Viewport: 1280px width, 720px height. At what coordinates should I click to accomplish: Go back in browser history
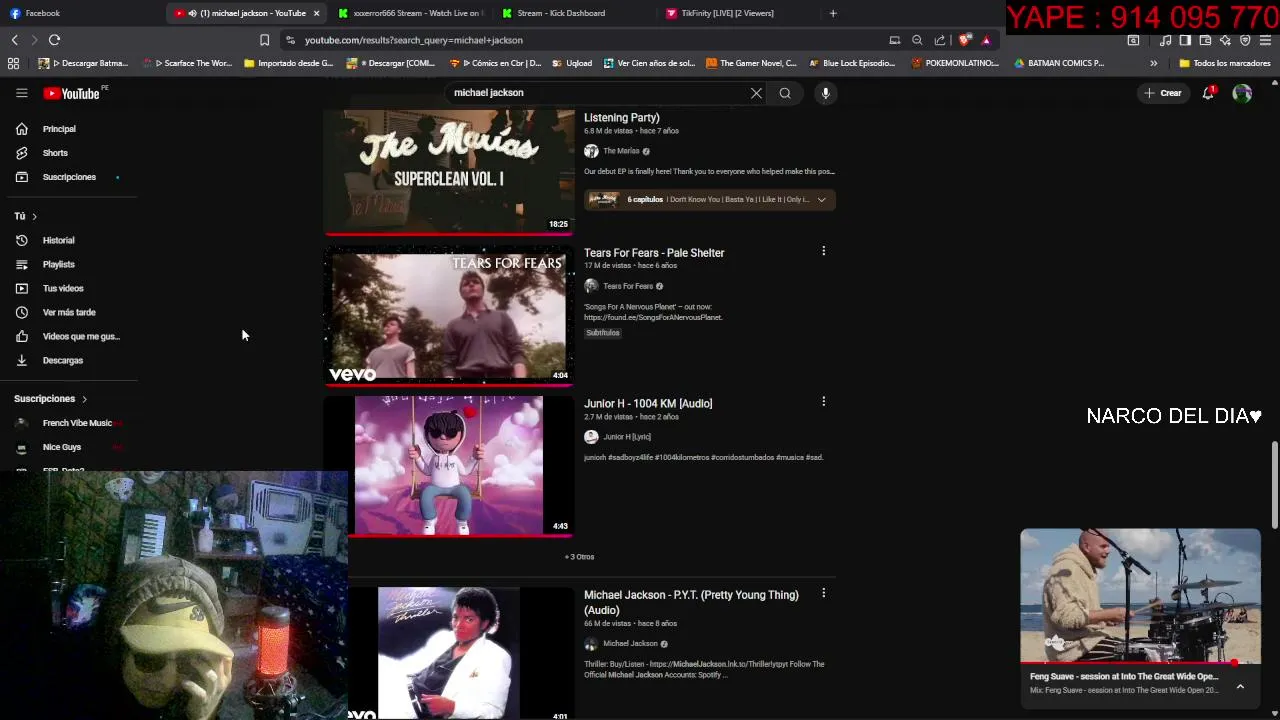[15, 40]
